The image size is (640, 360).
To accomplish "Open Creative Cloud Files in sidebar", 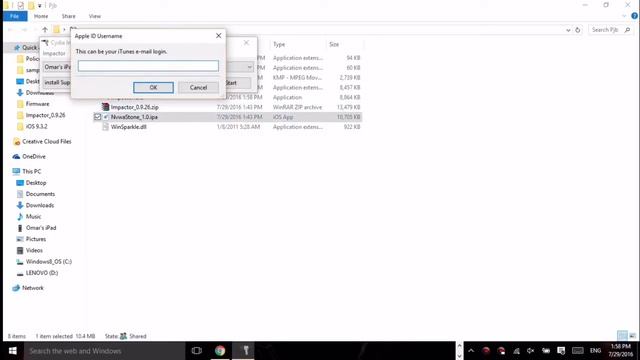I will click(47, 142).
